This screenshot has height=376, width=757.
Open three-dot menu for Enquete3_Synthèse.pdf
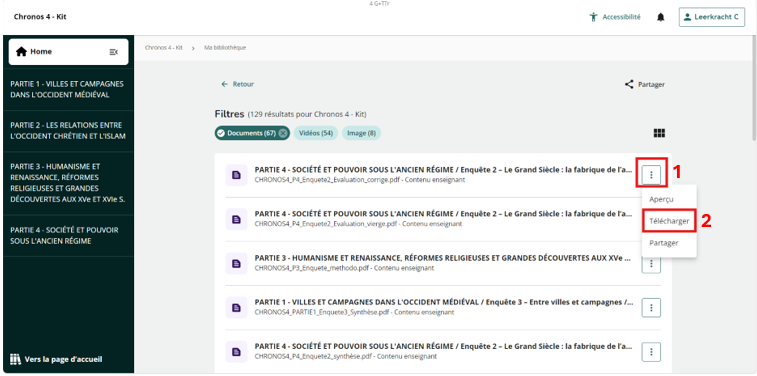[651, 307]
